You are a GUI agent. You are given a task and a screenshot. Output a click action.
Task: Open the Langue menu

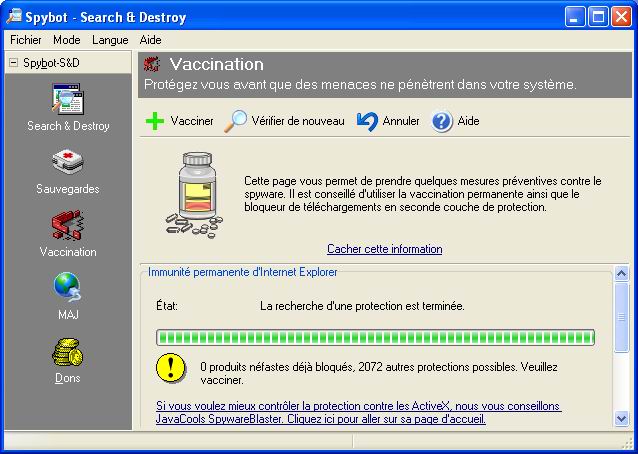pos(110,40)
